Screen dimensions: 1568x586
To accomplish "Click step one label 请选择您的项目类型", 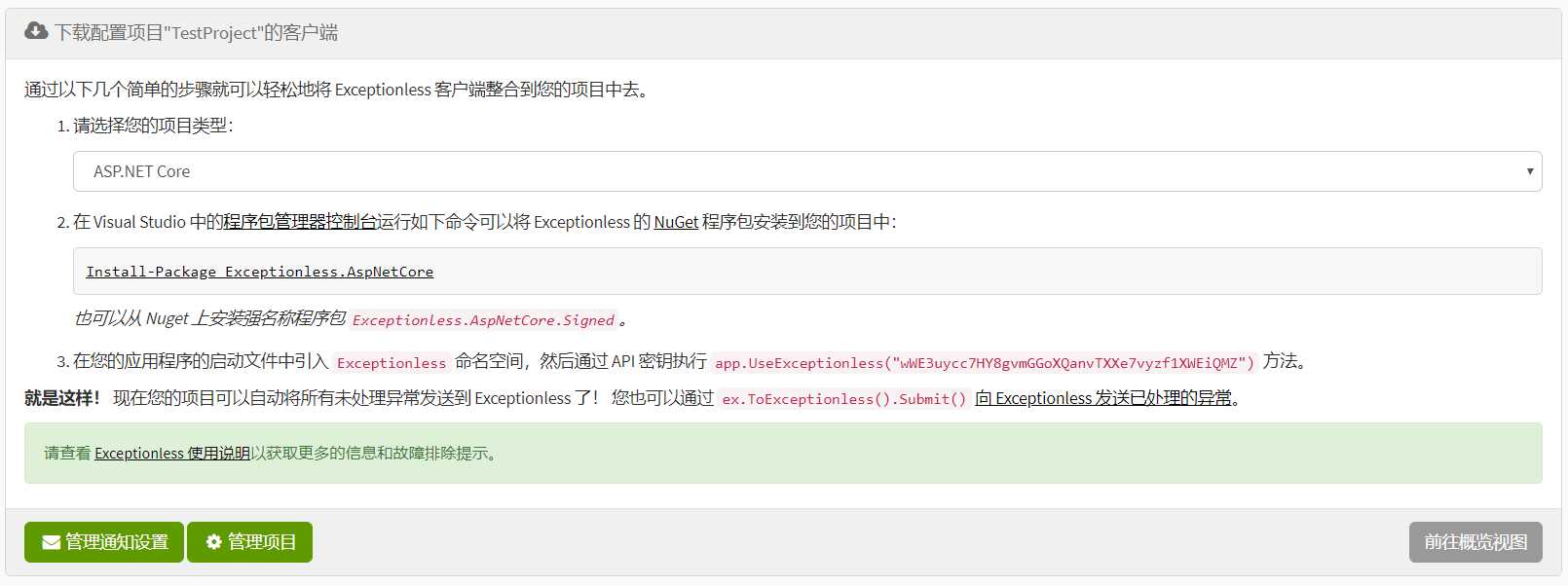I will pos(153,126).
